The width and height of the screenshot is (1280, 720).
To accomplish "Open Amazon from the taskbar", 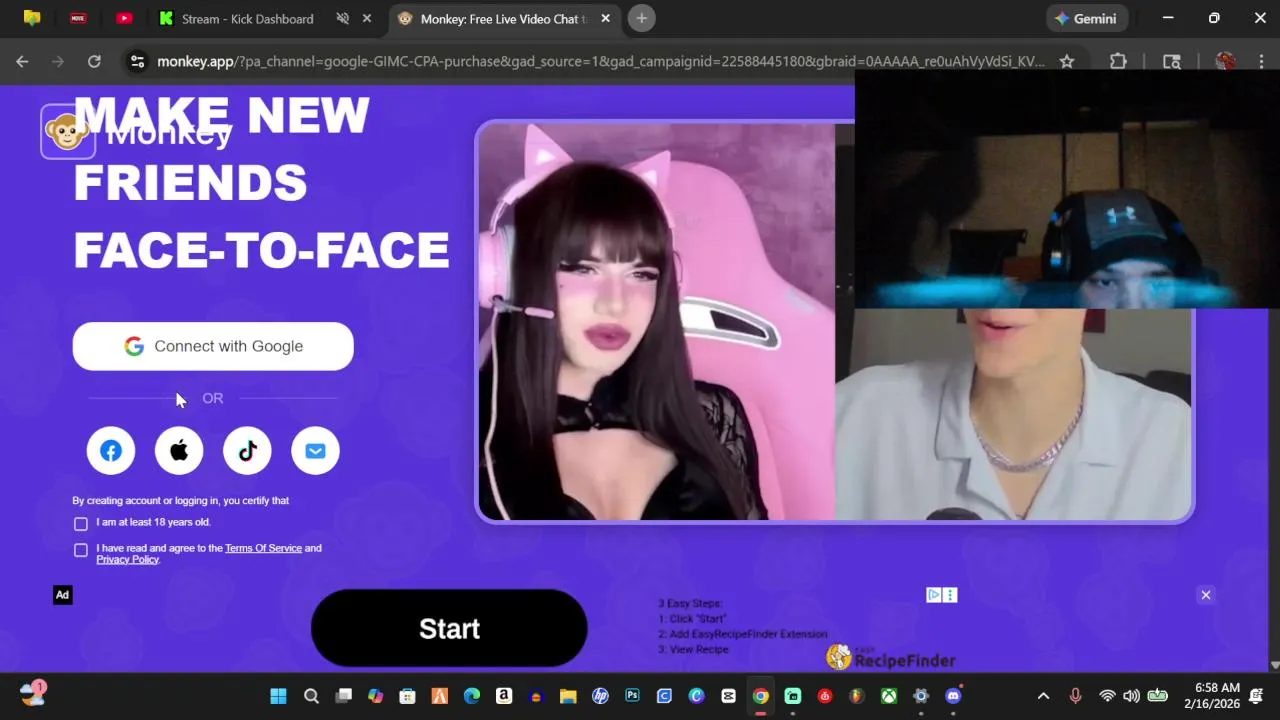I will (x=504, y=696).
